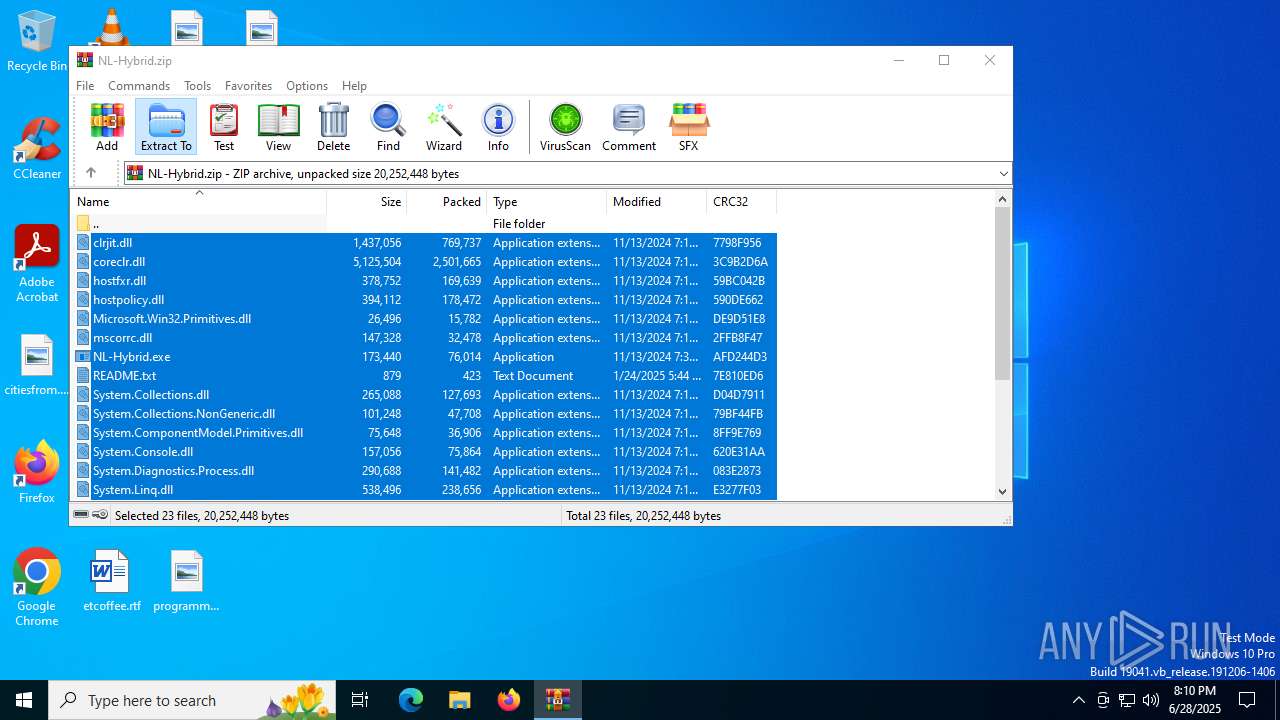This screenshot has width=1280, height=720.
Task: Click the SFX toolbar icon
Action: coord(688,127)
